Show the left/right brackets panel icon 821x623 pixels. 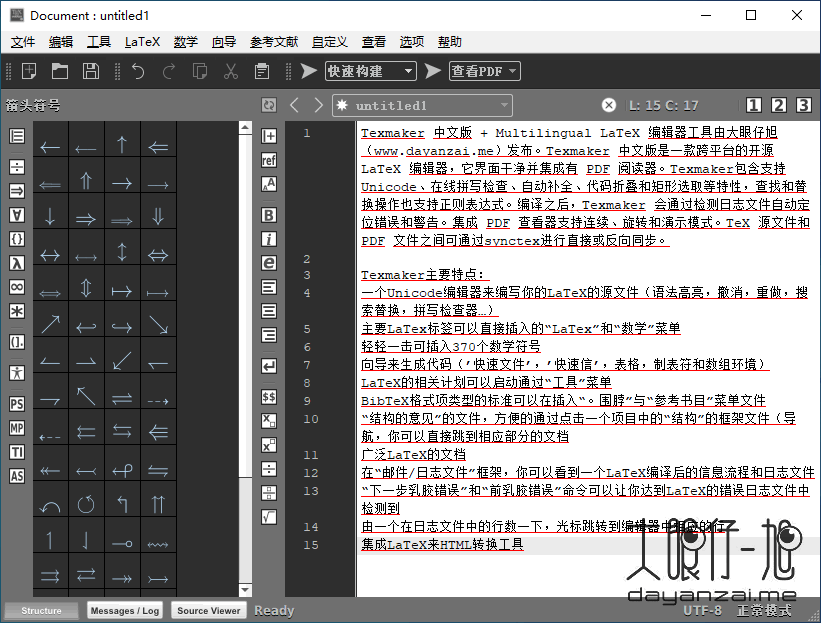tap(17, 342)
